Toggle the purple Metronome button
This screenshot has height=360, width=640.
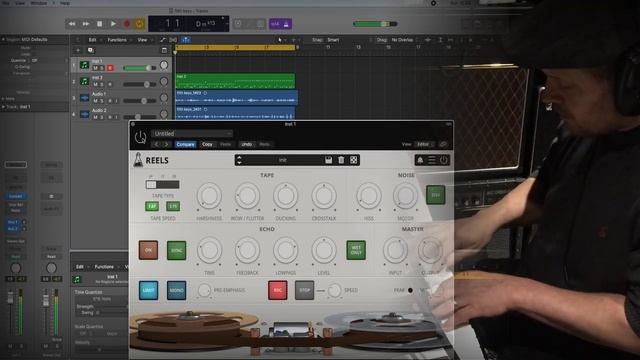pyautogui.click(x=286, y=24)
